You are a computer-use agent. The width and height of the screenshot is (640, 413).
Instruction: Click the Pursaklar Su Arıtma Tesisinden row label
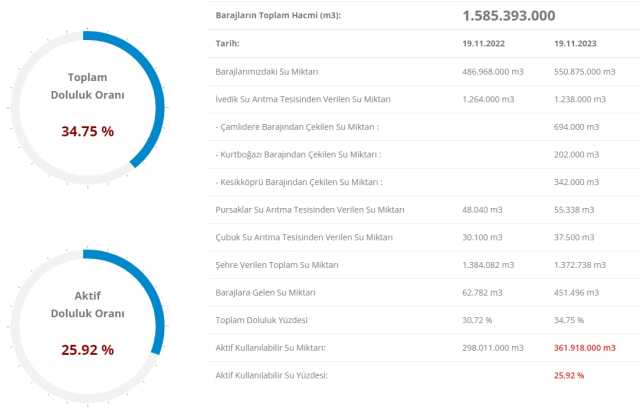(x=310, y=210)
